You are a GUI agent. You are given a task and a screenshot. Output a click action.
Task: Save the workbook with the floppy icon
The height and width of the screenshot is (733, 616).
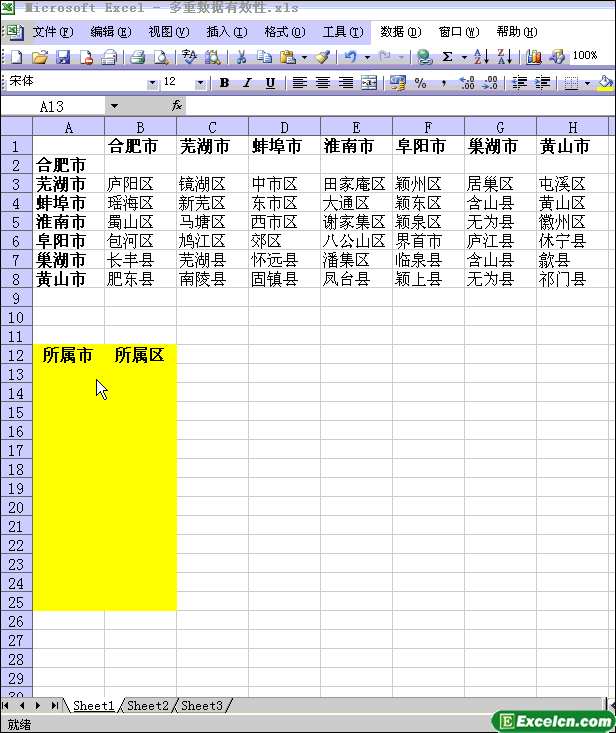[x=63, y=57]
